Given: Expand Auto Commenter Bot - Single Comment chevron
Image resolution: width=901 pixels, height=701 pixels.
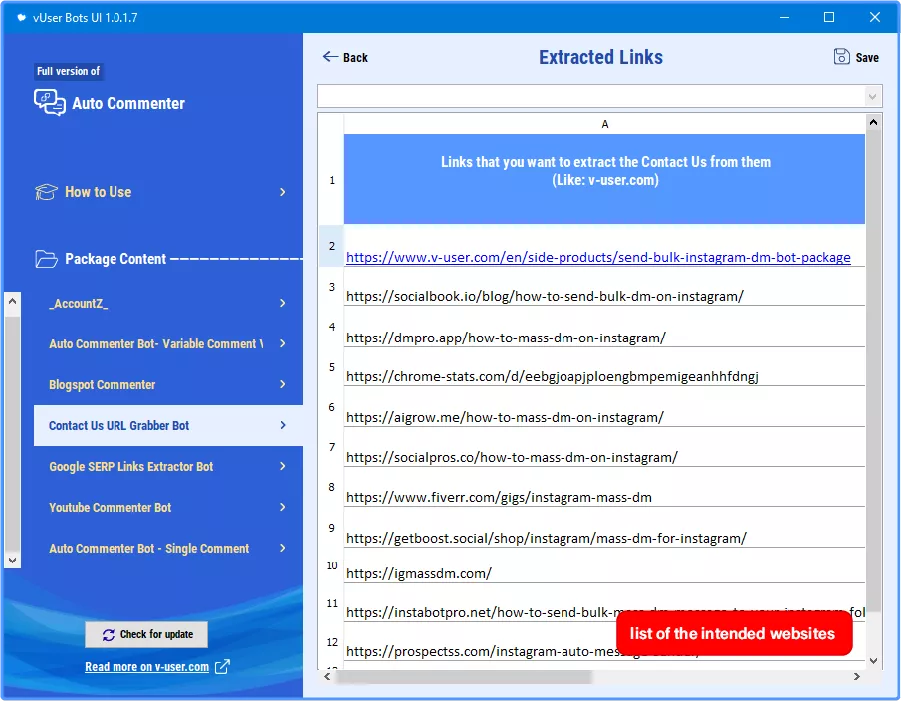Looking at the screenshot, I should (x=282, y=548).
